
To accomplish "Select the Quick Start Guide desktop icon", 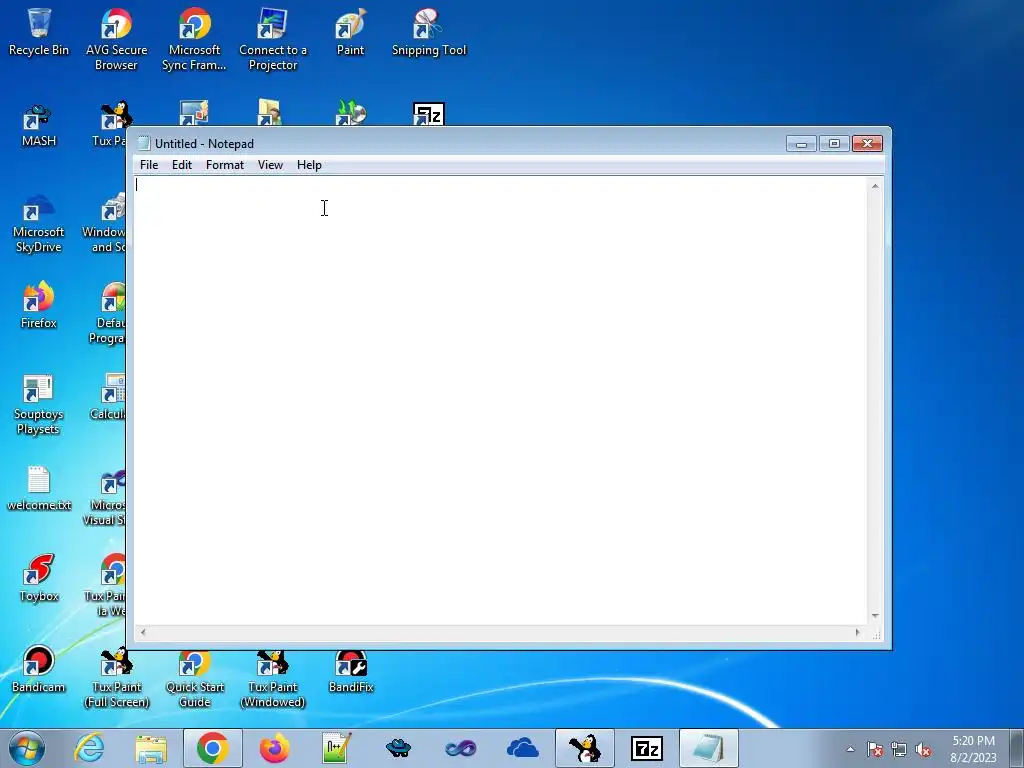I will tap(195, 679).
